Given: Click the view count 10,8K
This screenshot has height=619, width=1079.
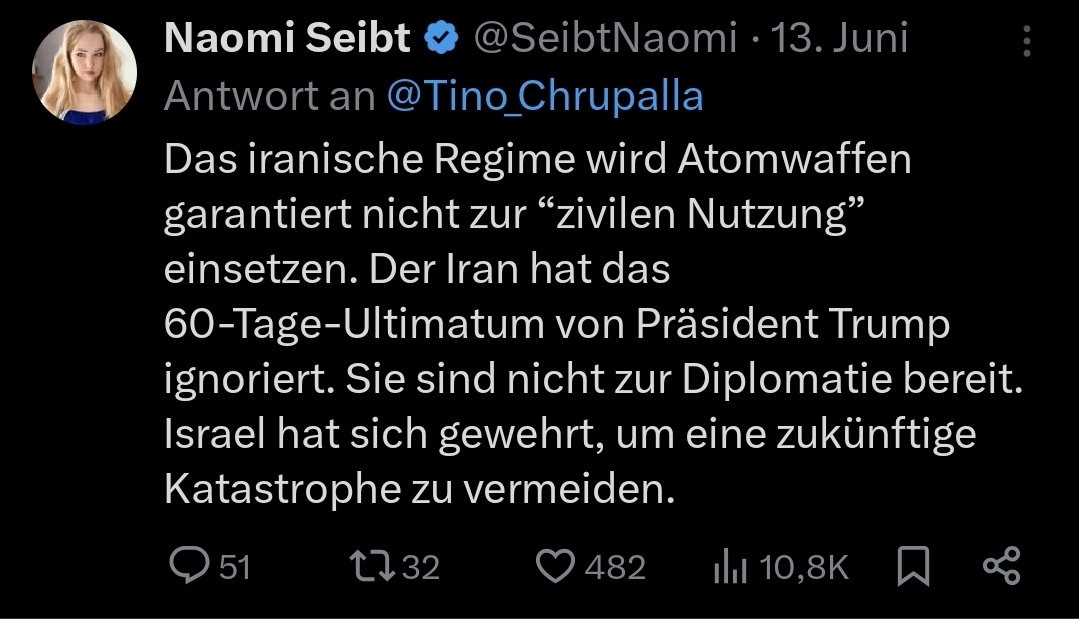Looking at the screenshot, I should click(x=804, y=568).
